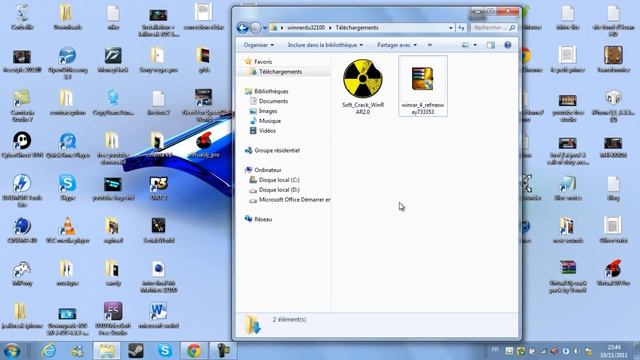Click the Téléchargements address bar segment
Viewport: 640px width, 360px height.
point(357,28)
